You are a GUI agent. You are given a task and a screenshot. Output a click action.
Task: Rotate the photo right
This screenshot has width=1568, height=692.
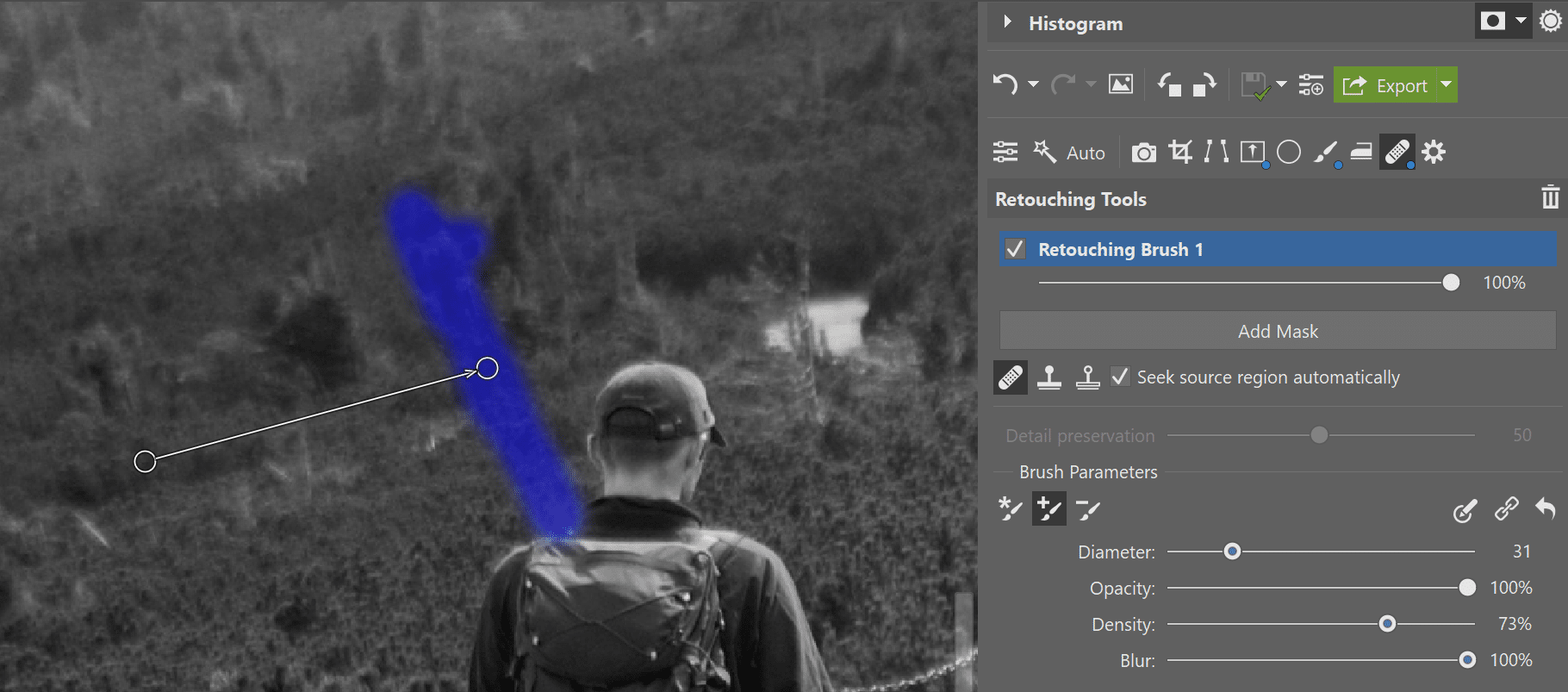point(1204,84)
